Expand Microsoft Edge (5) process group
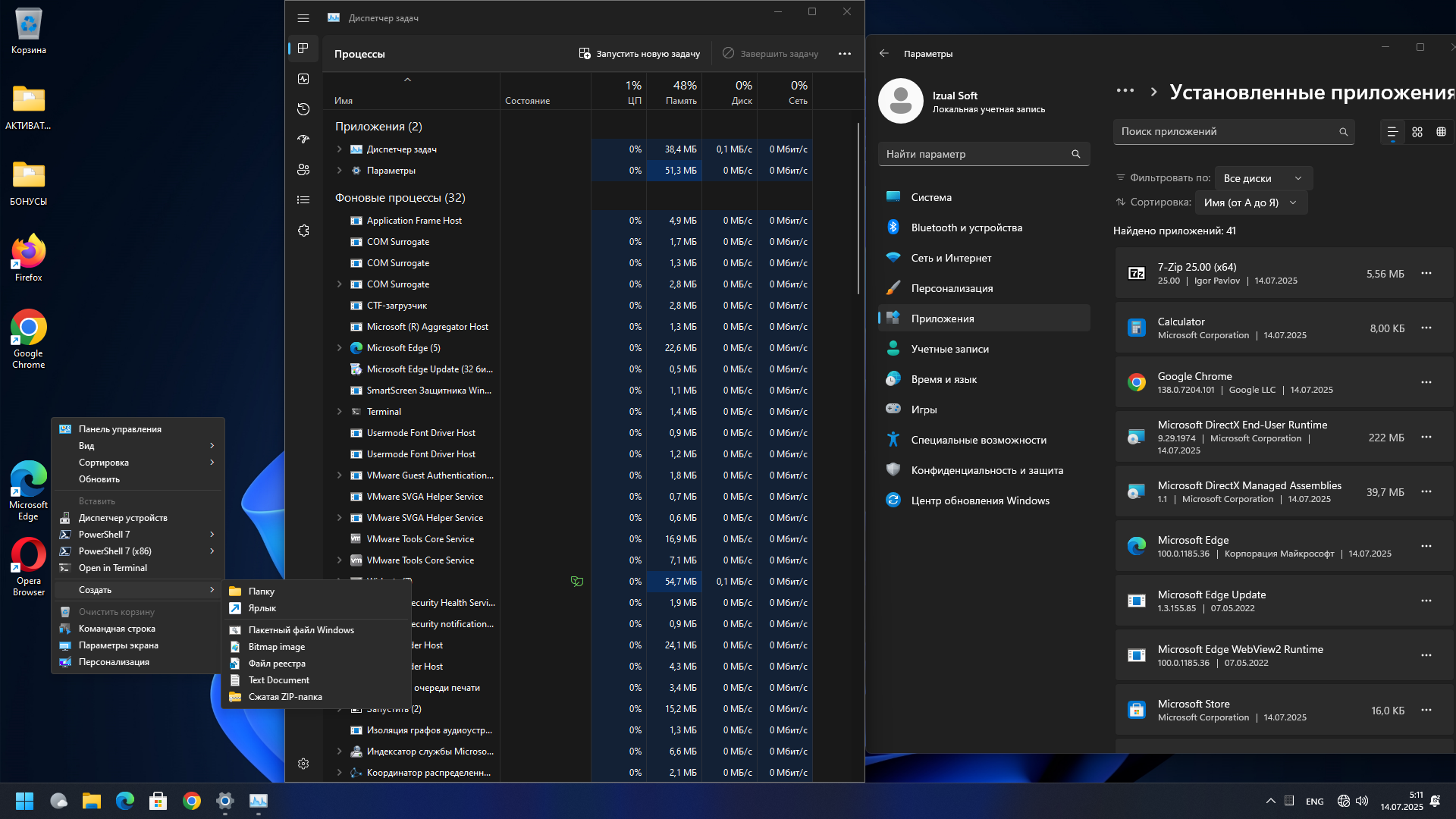The image size is (1456, 819). coord(340,348)
